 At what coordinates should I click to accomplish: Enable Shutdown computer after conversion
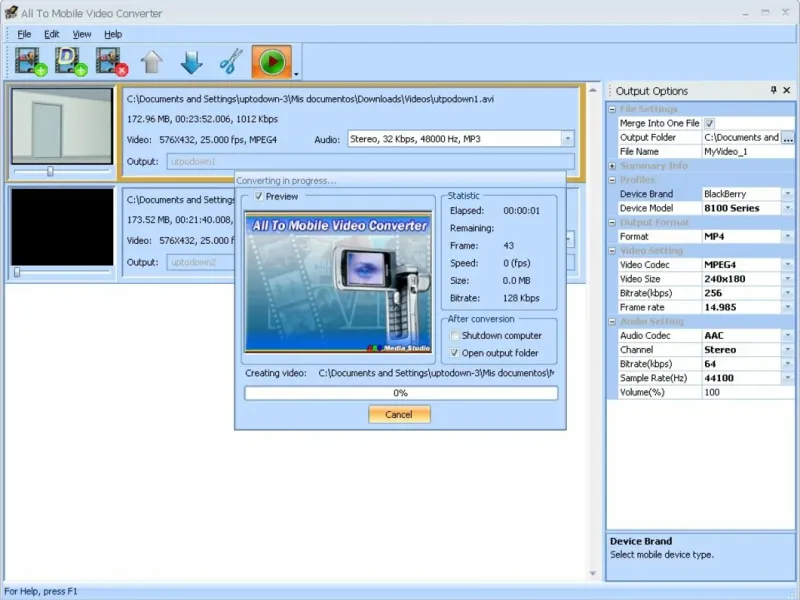pyautogui.click(x=455, y=336)
